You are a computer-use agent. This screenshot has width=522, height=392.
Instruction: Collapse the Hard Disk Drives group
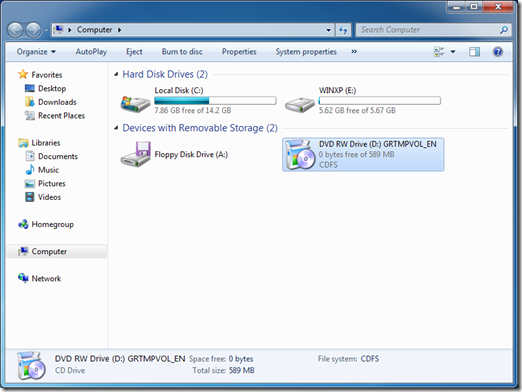coord(116,74)
